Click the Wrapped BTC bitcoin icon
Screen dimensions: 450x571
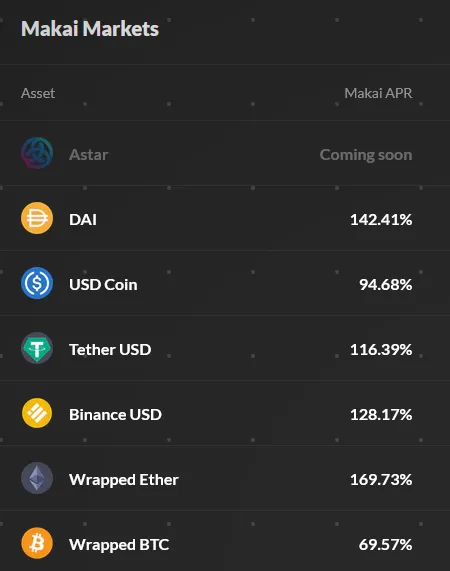click(37, 543)
